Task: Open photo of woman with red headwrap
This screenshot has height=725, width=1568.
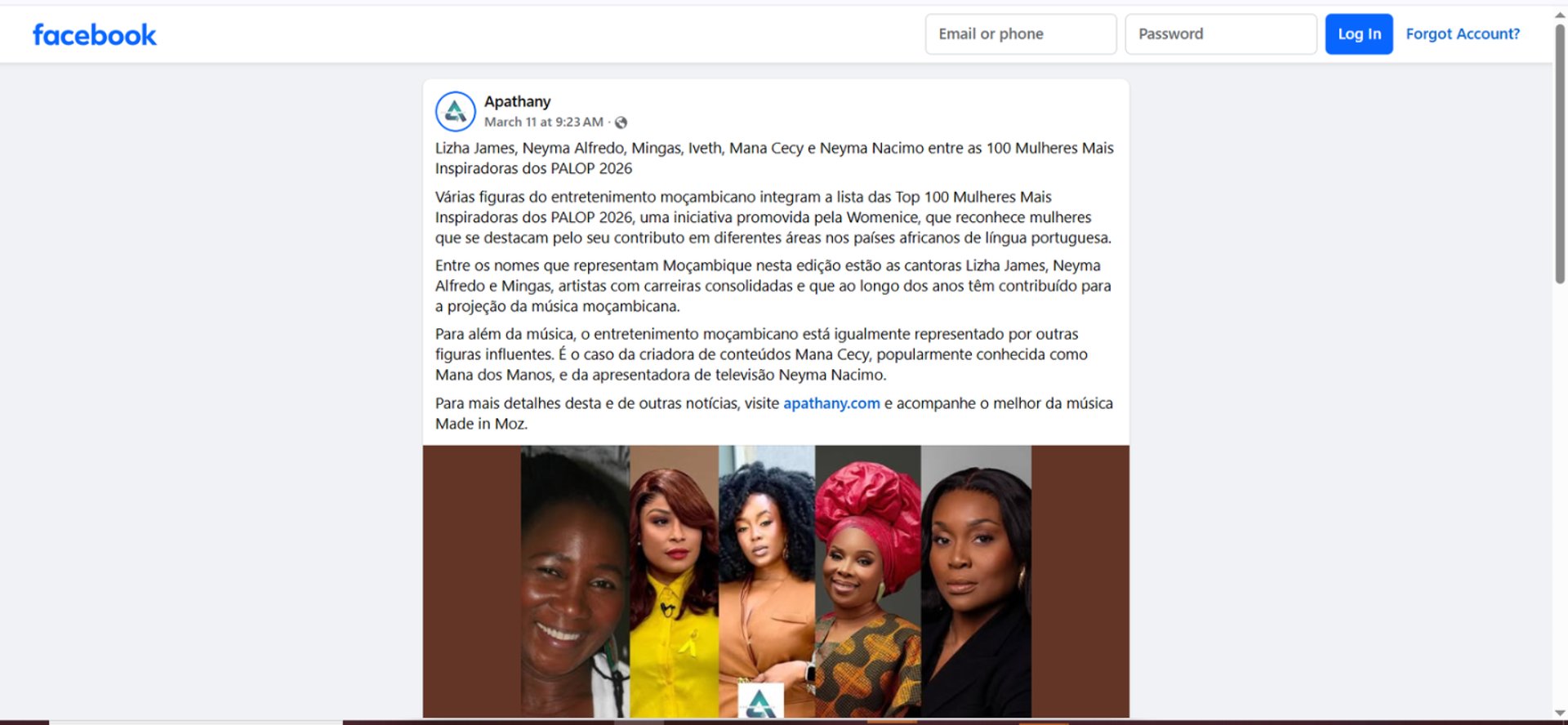Action: click(x=868, y=581)
